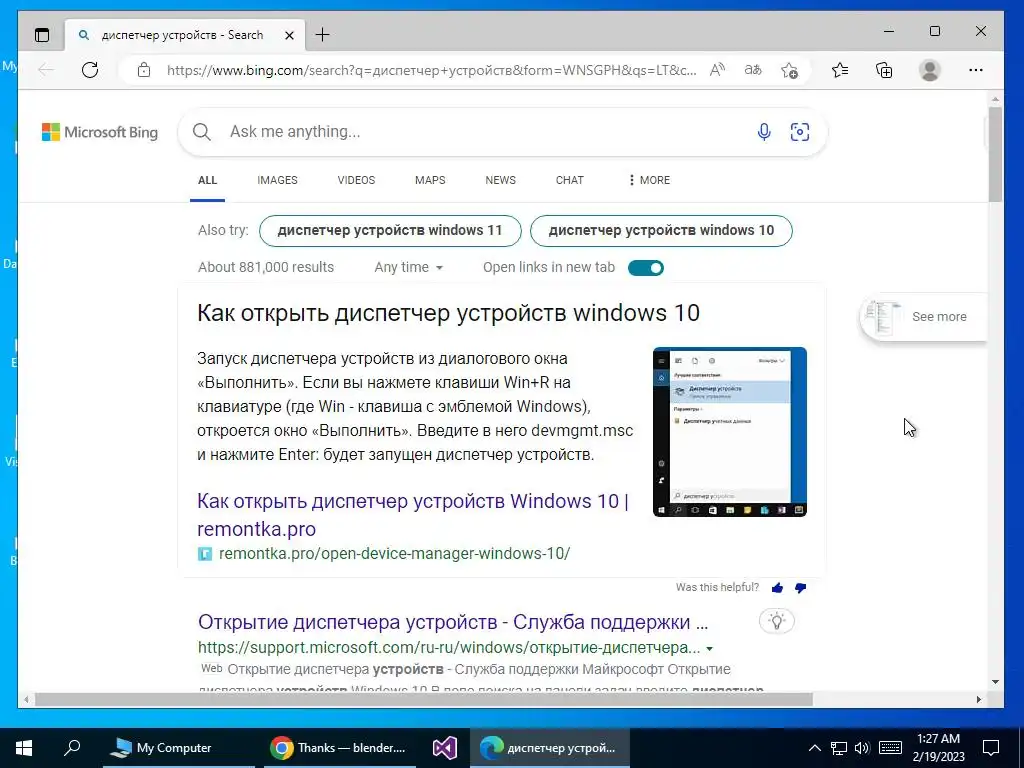1024x768 pixels.
Task: Switch to the VIDEOS tab
Action: click(357, 180)
